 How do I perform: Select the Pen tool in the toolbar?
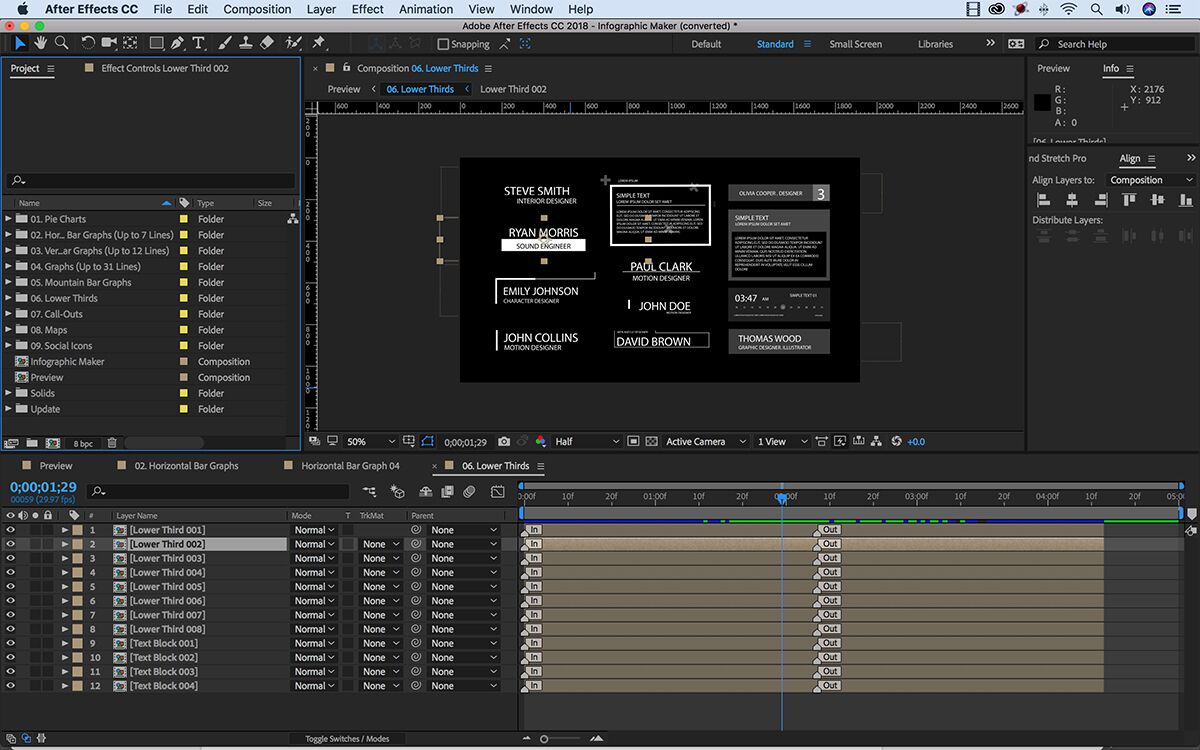179,43
